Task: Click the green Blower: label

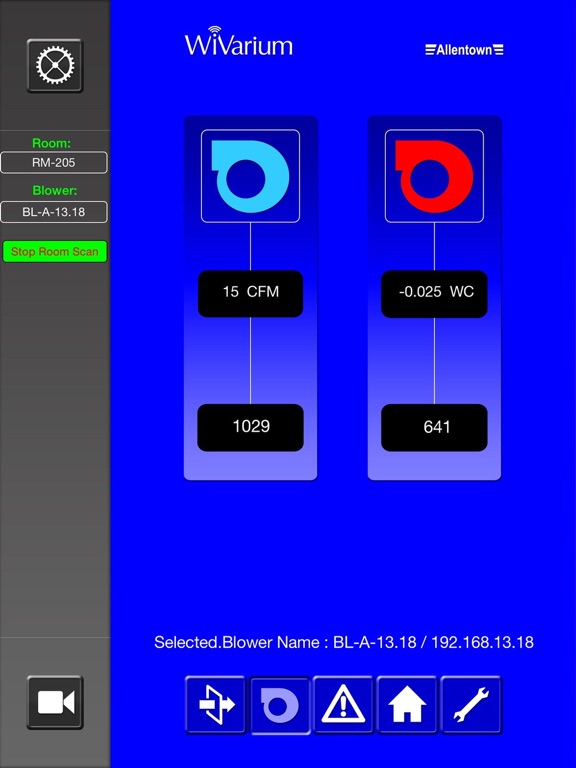Action: (x=55, y=191)
